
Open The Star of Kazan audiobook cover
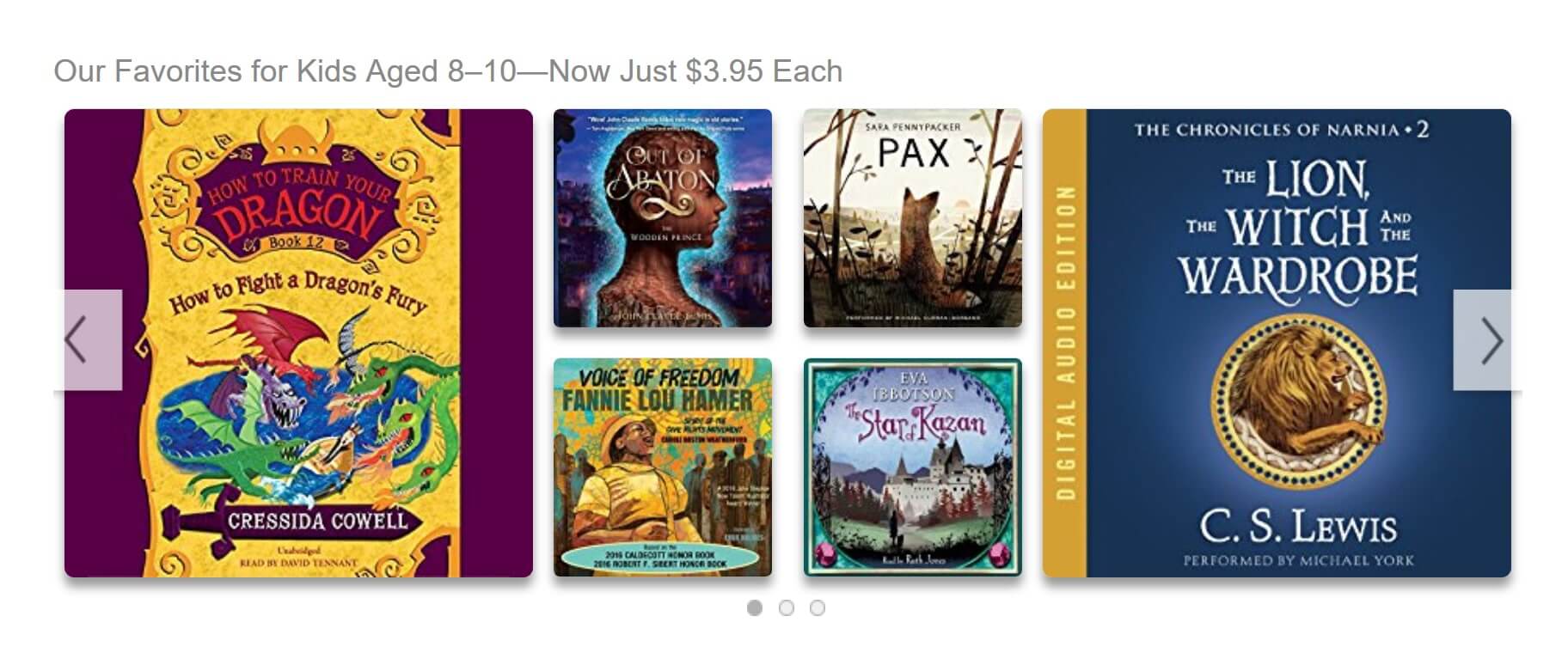point(913,467)
